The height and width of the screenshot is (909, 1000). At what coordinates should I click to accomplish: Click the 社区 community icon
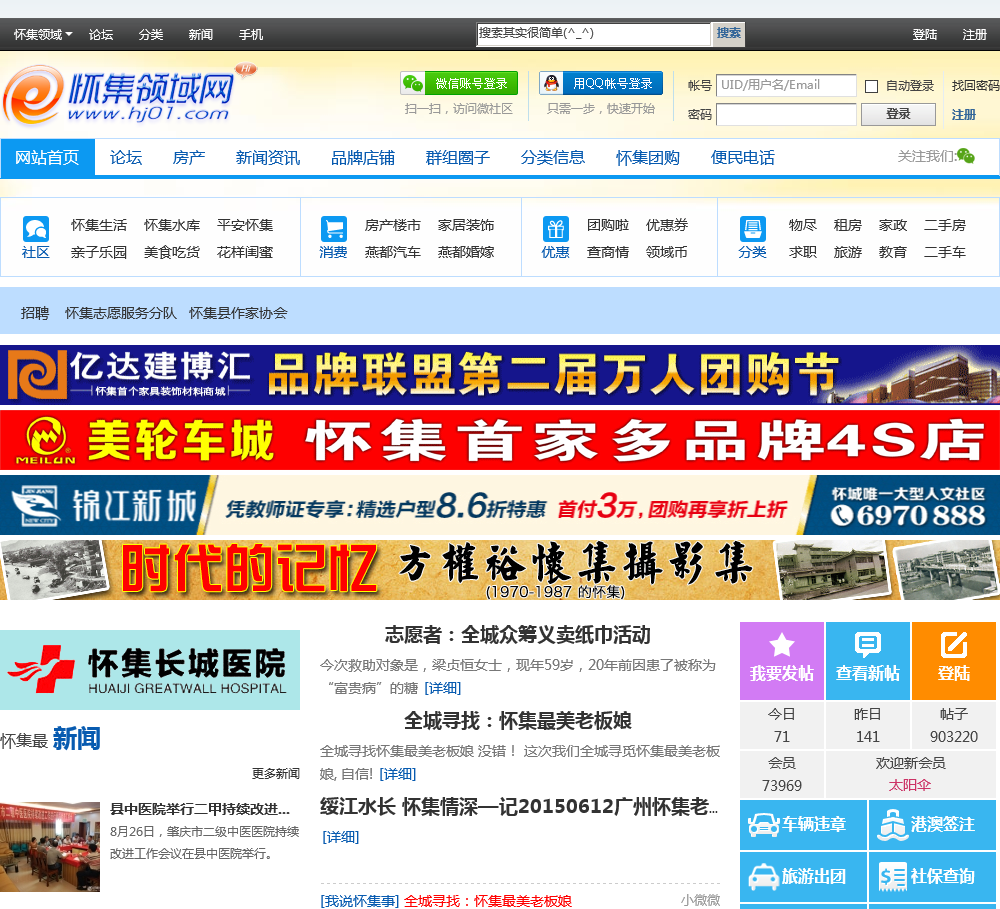coord(36,228)
